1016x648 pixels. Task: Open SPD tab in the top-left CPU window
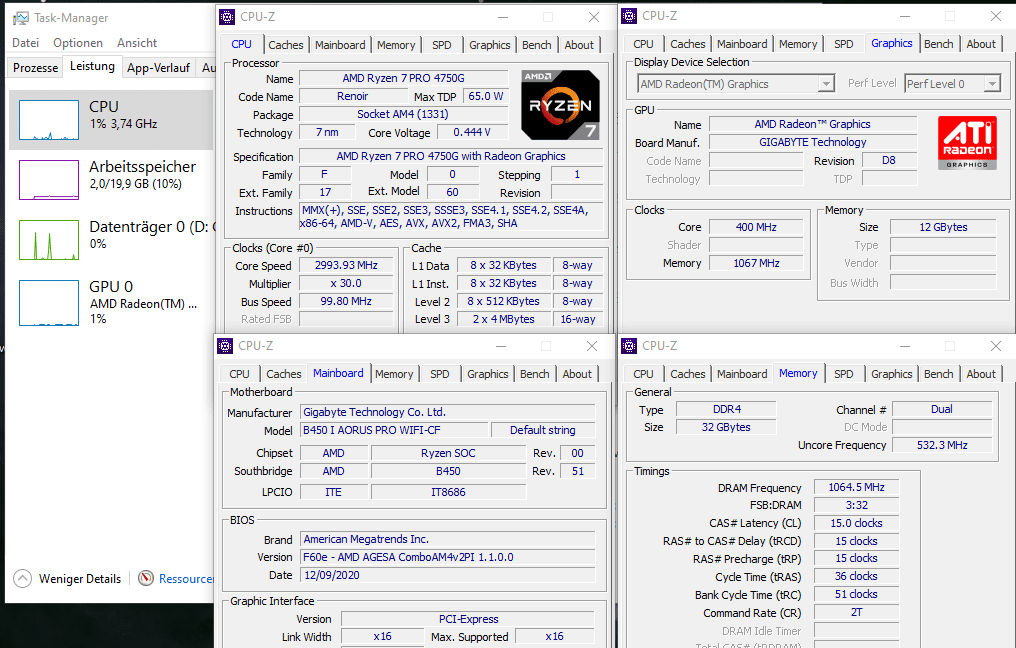coord(442,45)
